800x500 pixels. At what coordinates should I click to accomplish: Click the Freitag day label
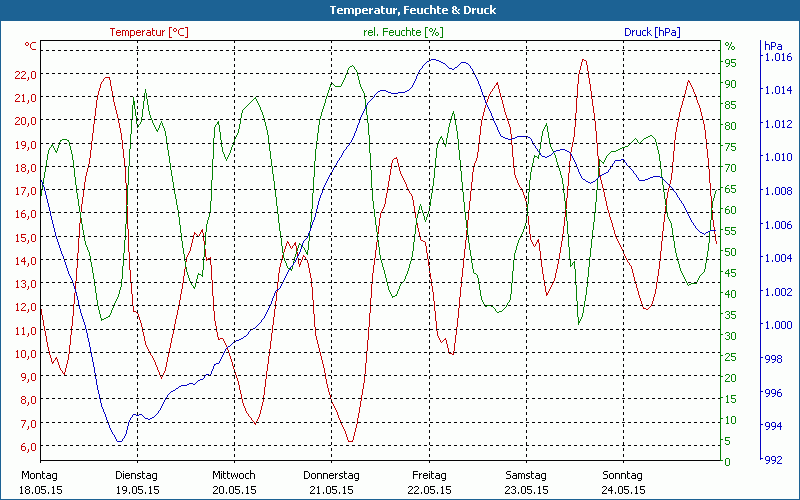429,475
